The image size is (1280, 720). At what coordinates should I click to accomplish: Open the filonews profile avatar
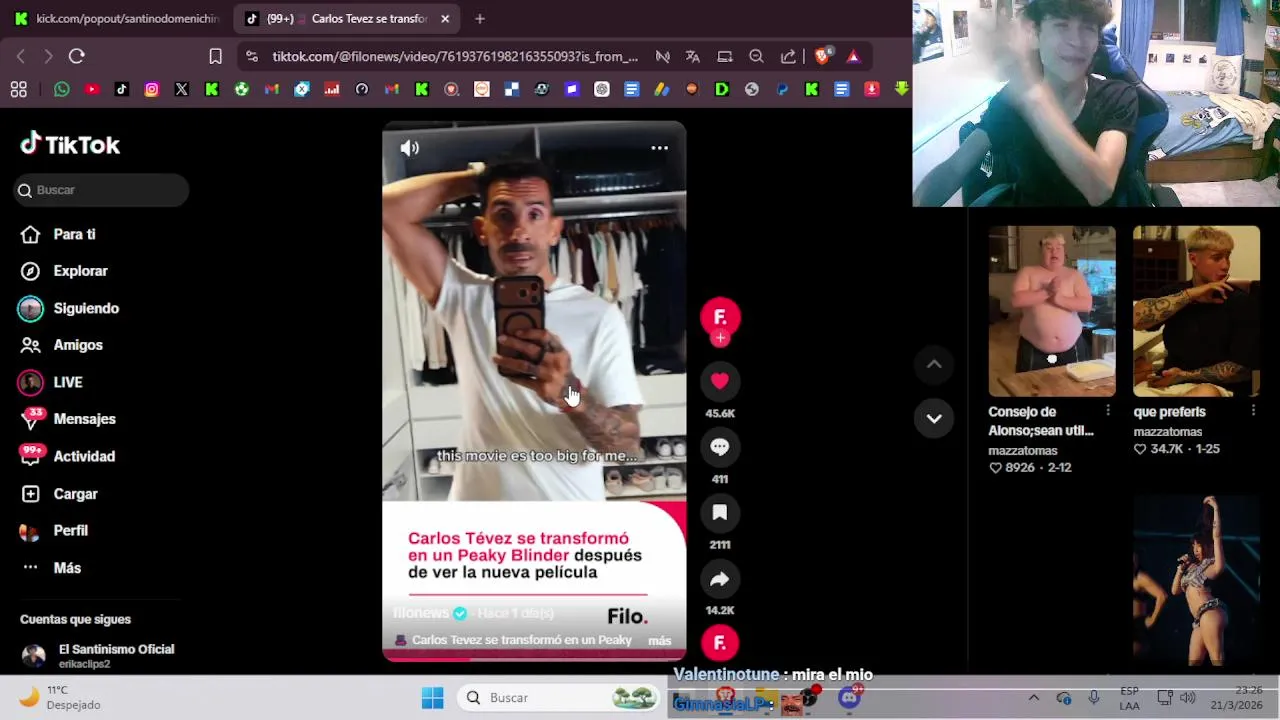(x=720, y=317)
